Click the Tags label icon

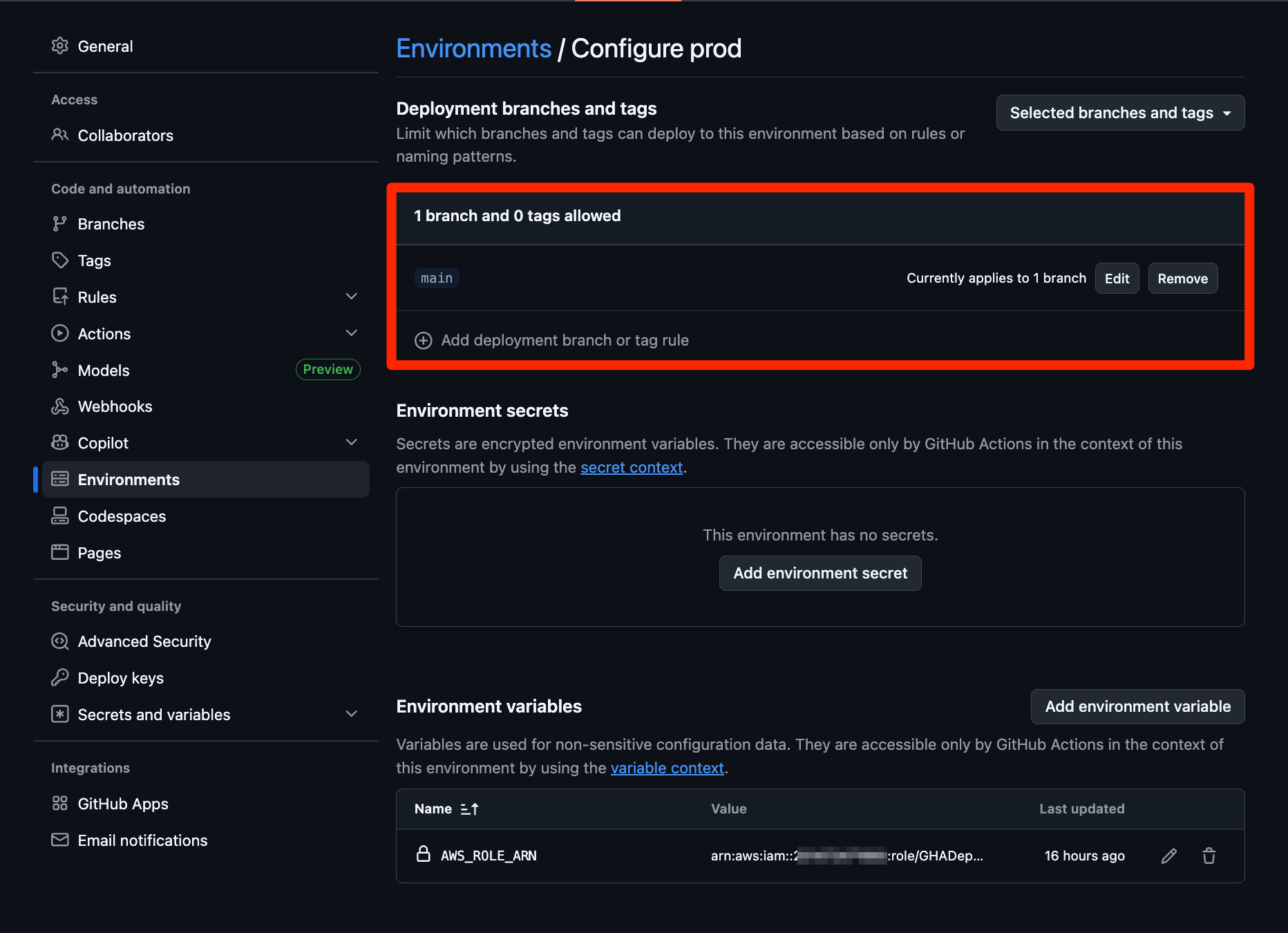point(60,261)
